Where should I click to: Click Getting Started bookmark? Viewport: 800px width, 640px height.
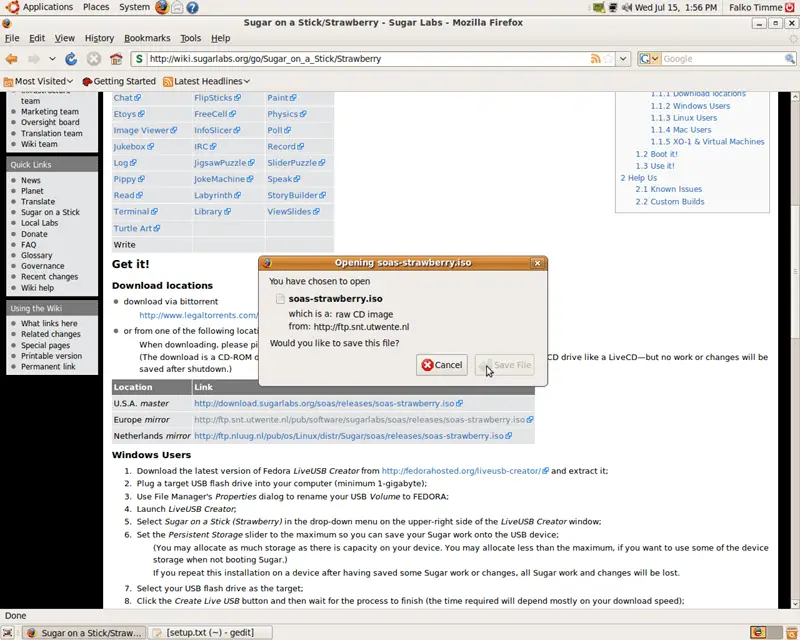click(119, 81)
